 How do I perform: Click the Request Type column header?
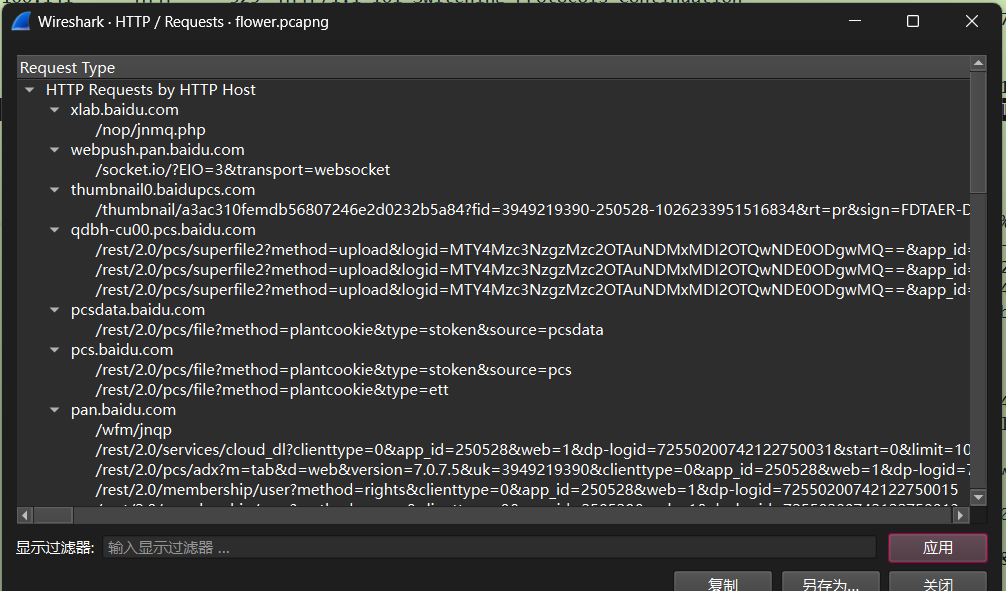493,67
